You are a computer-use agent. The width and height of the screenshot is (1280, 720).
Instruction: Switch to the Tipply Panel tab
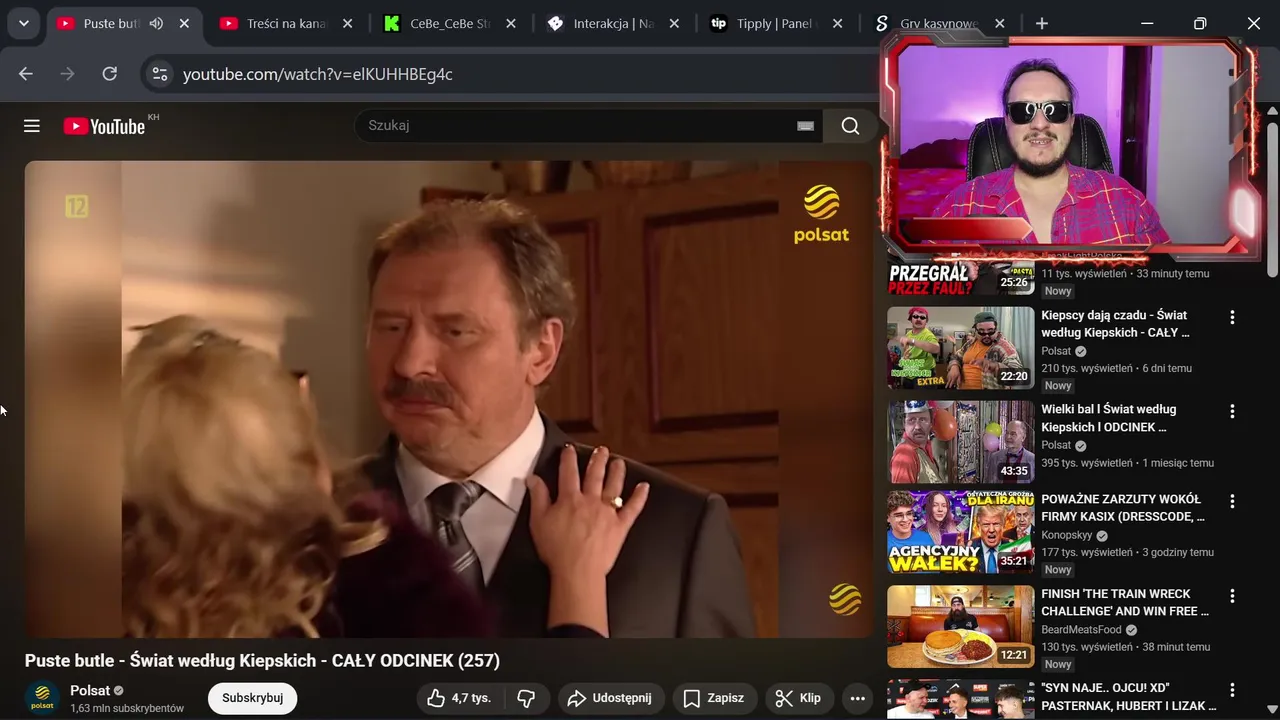pyautogui.click(x=775, y=23)
